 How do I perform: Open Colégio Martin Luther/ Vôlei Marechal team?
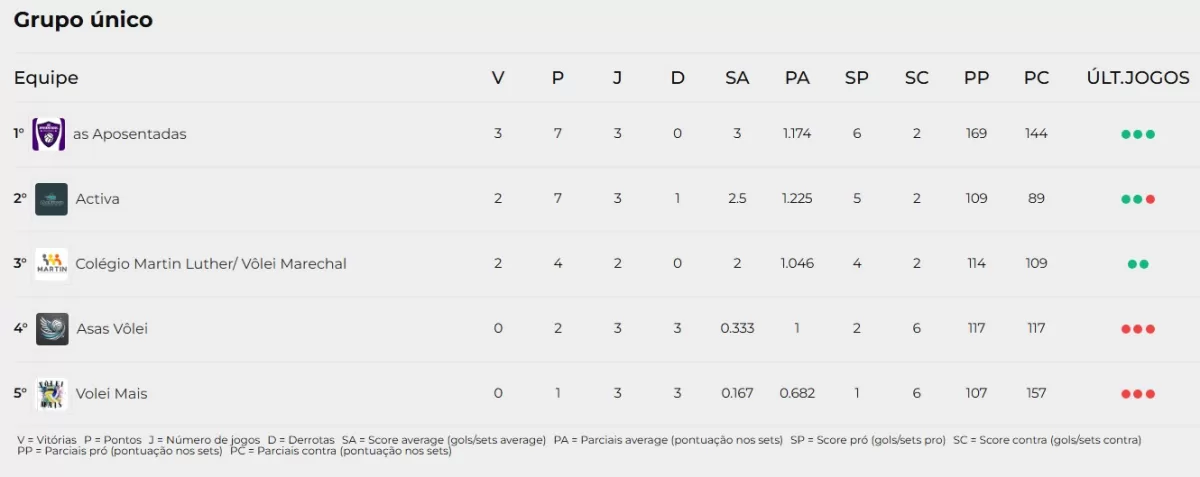click(211, 264)
